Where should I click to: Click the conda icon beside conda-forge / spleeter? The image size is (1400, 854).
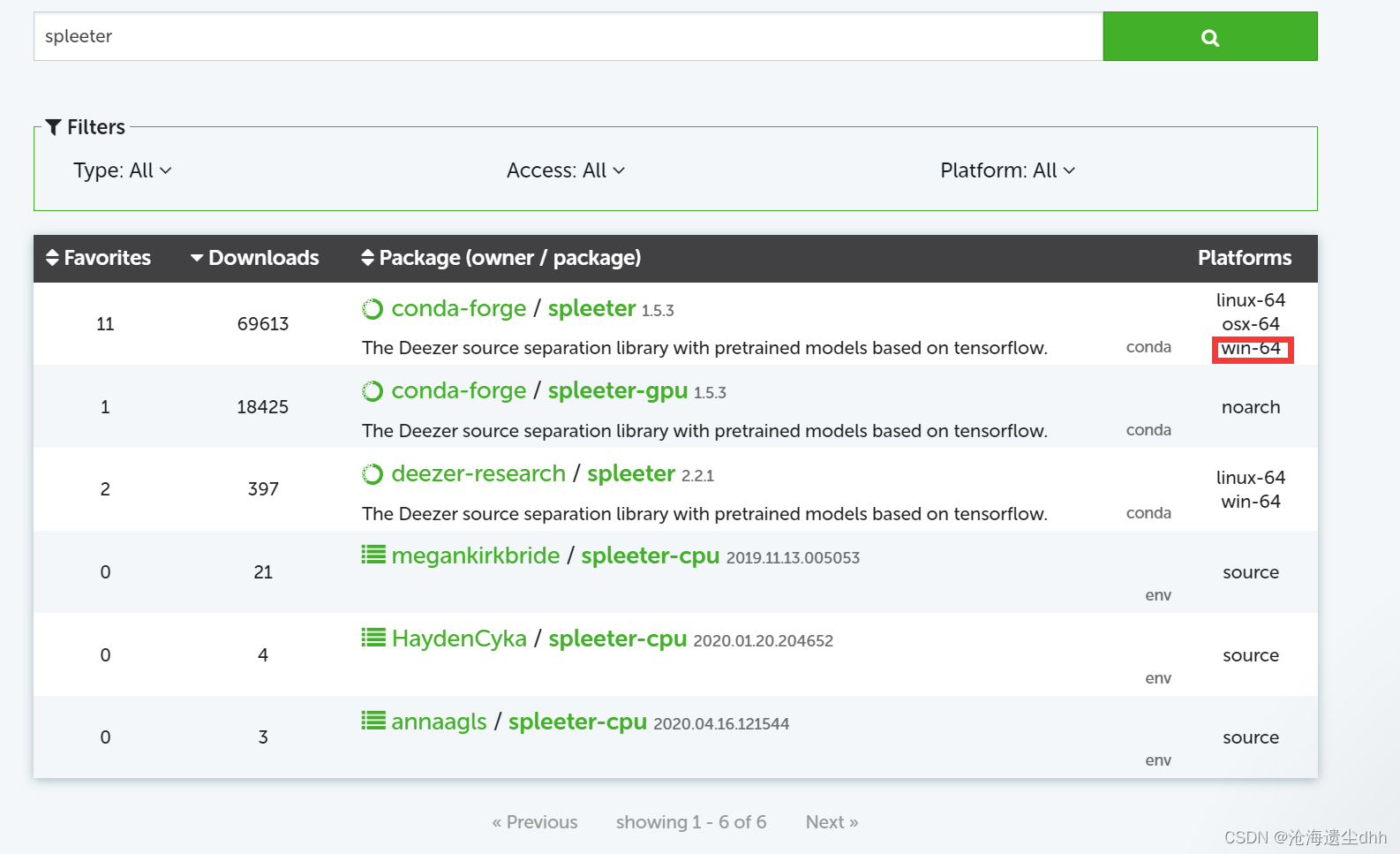click(x=373, y=309)
